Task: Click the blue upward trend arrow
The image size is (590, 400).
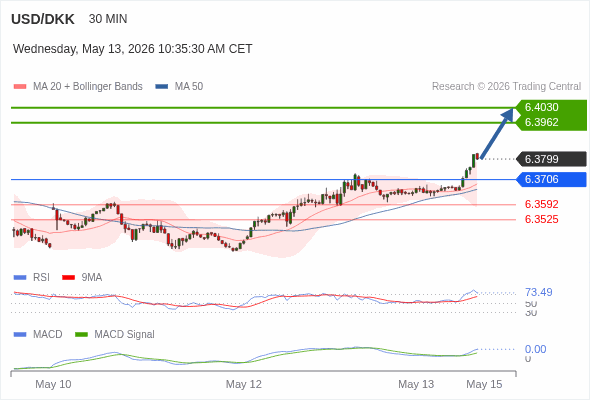Action: 497,133
